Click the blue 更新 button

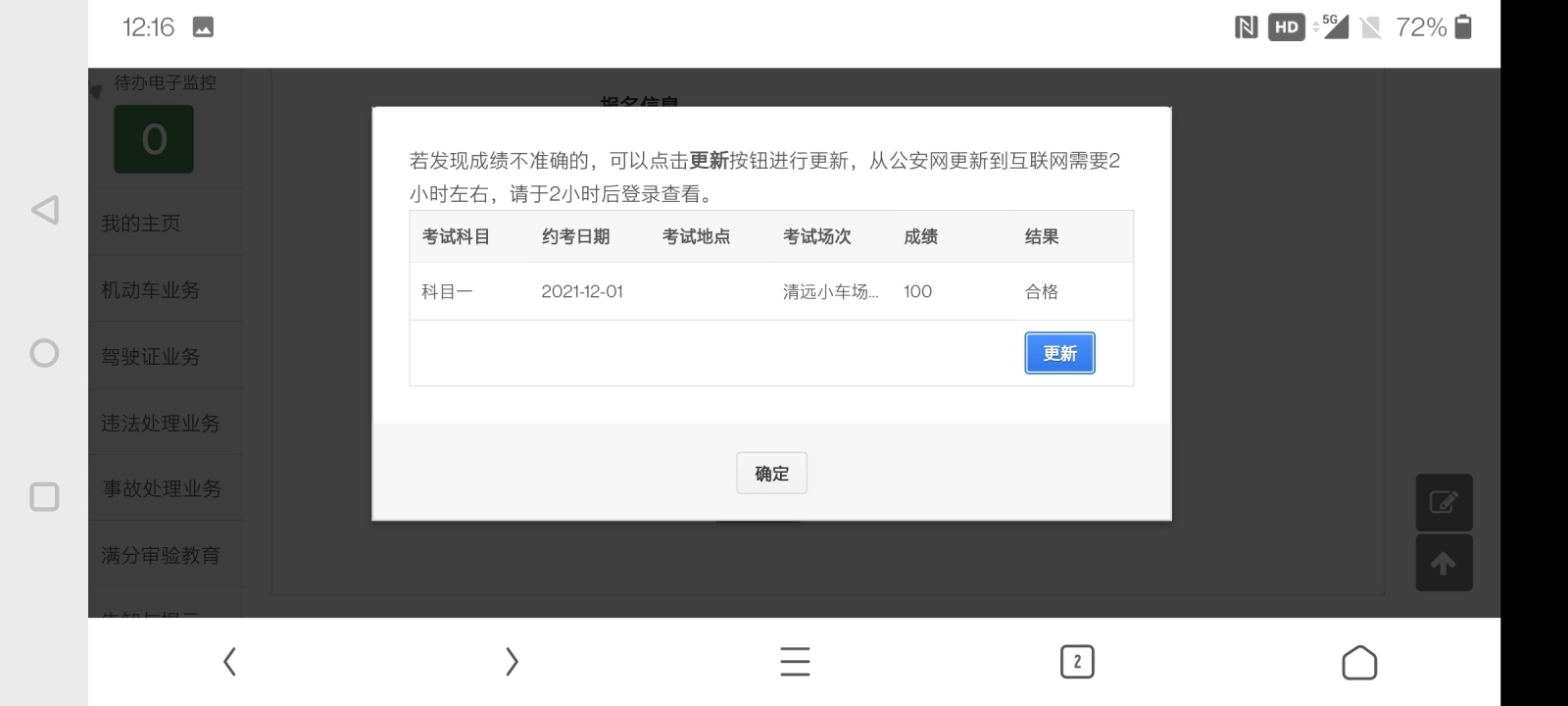[x=1059, y=353]
